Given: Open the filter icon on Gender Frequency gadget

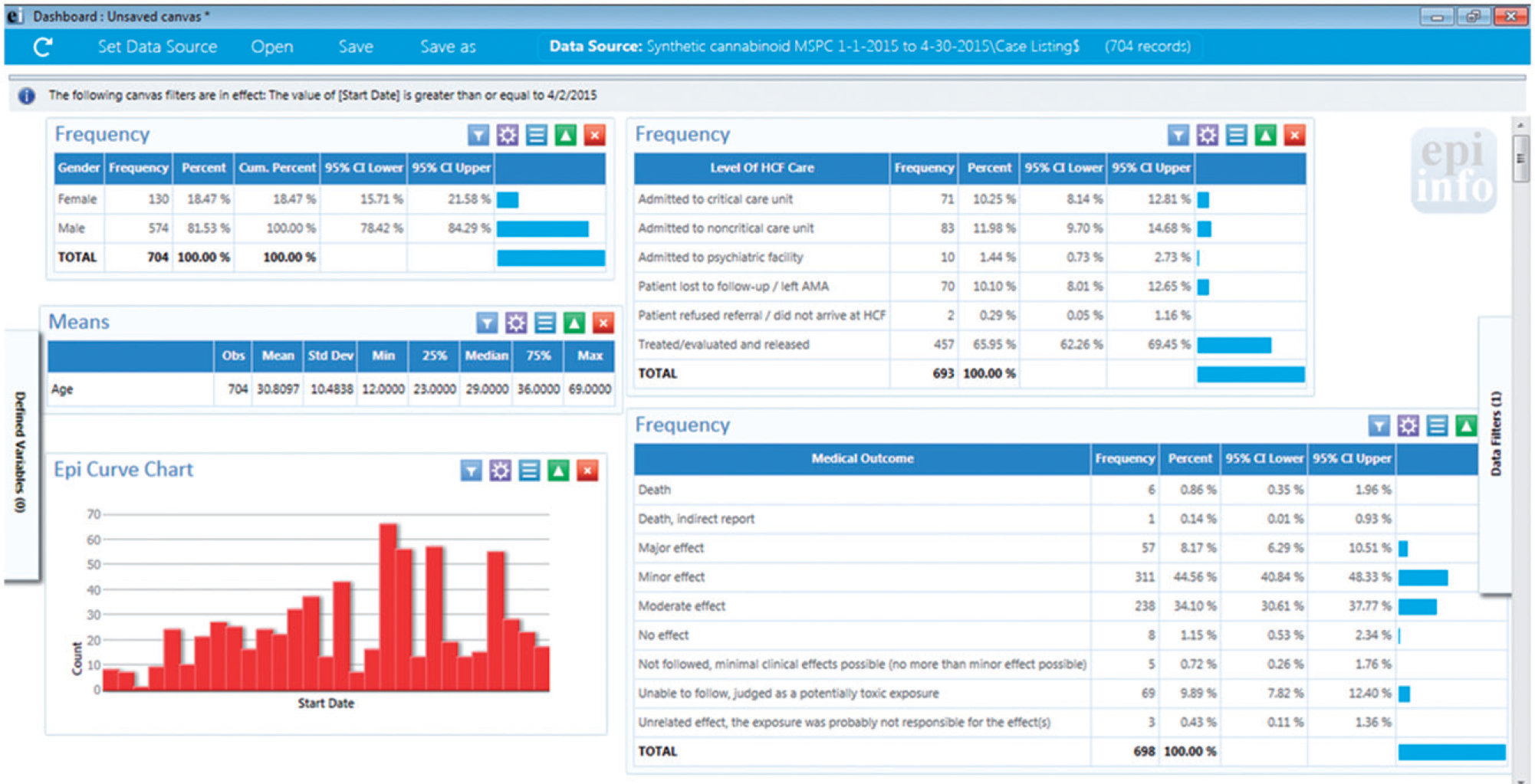Looking at the screenshot, I should [478, 136].
